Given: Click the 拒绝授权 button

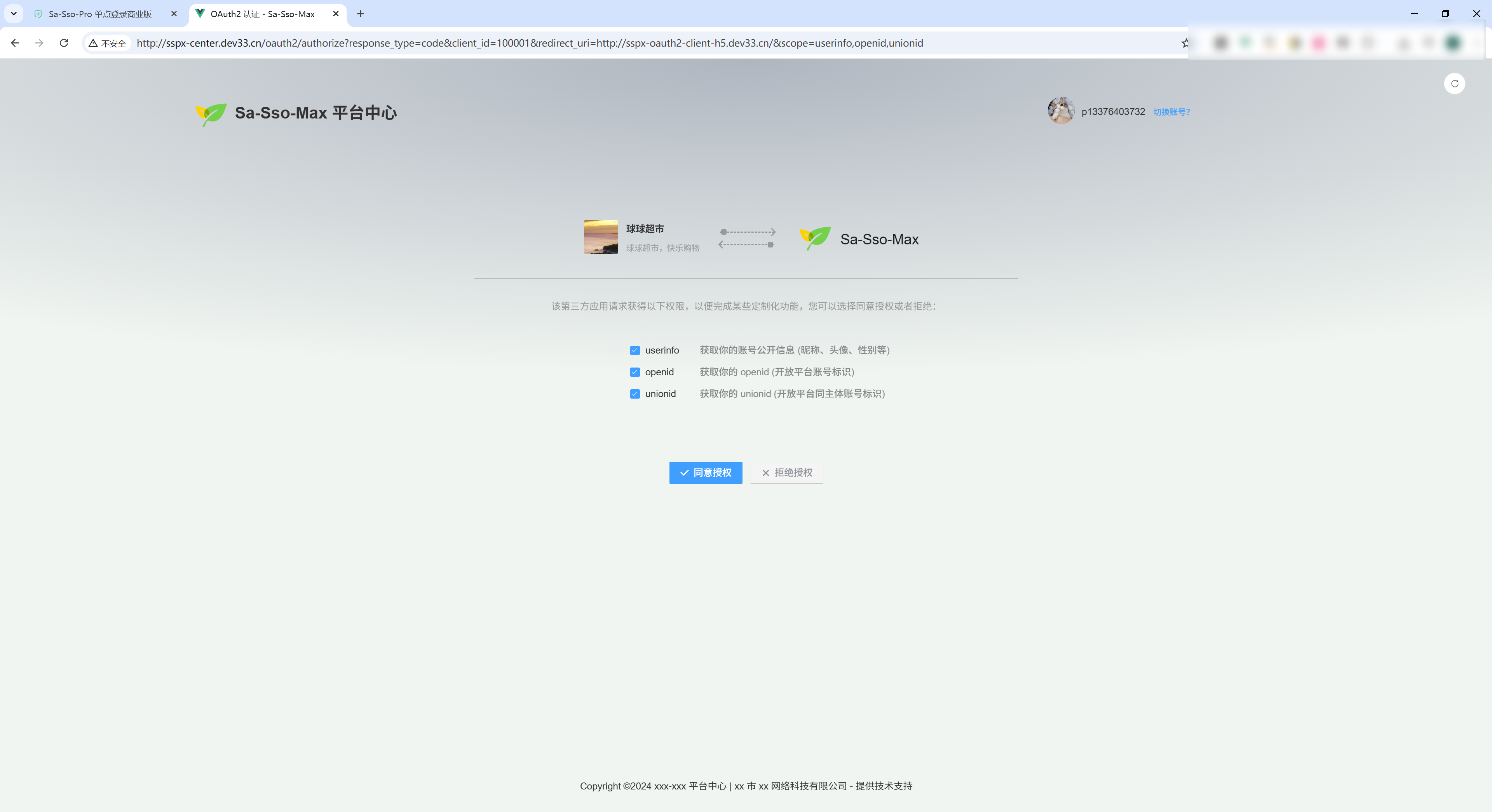Looking at the screenshot, I should coord(786,472).
